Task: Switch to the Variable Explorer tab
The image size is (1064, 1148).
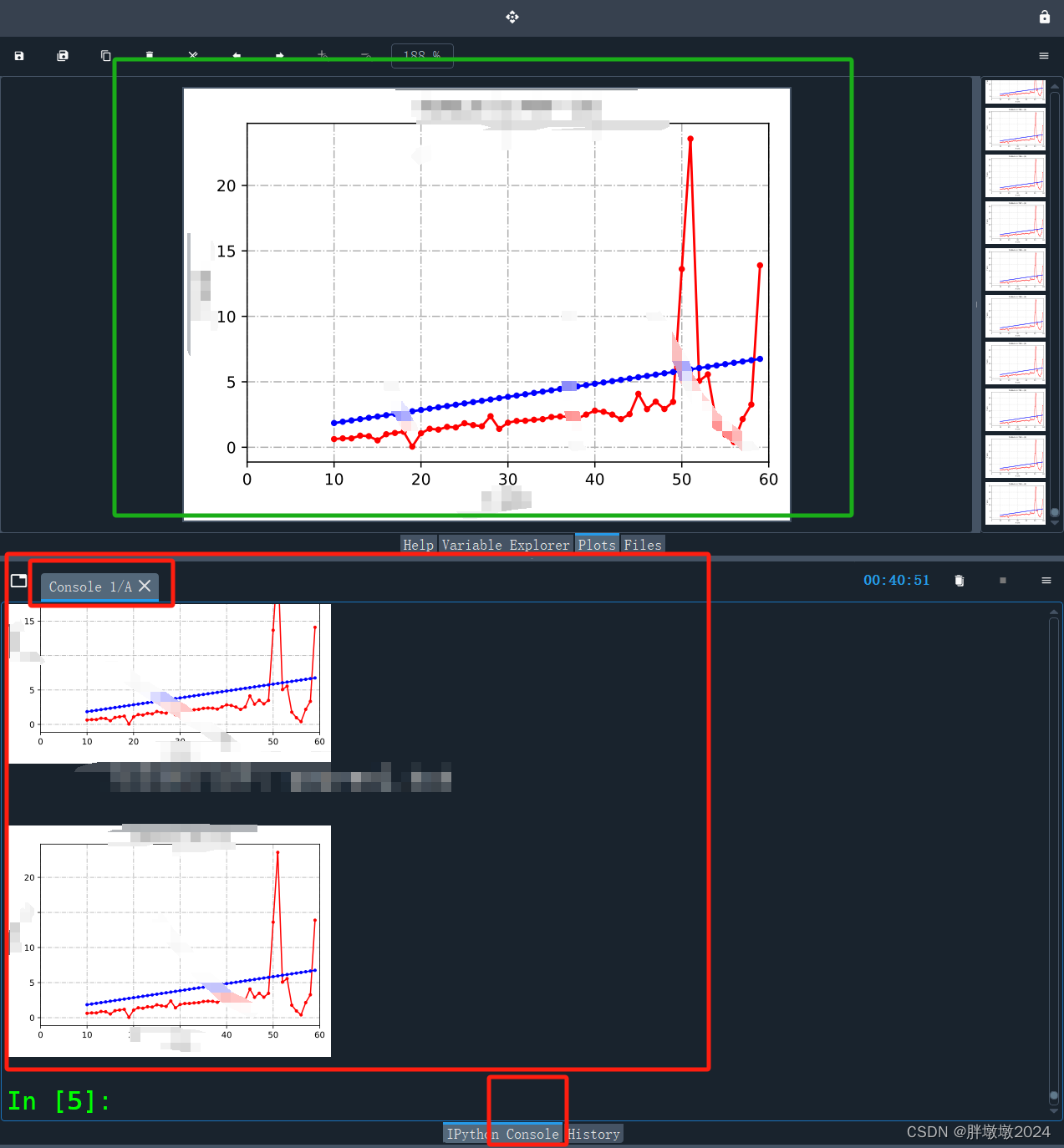Action: (507, 545)
